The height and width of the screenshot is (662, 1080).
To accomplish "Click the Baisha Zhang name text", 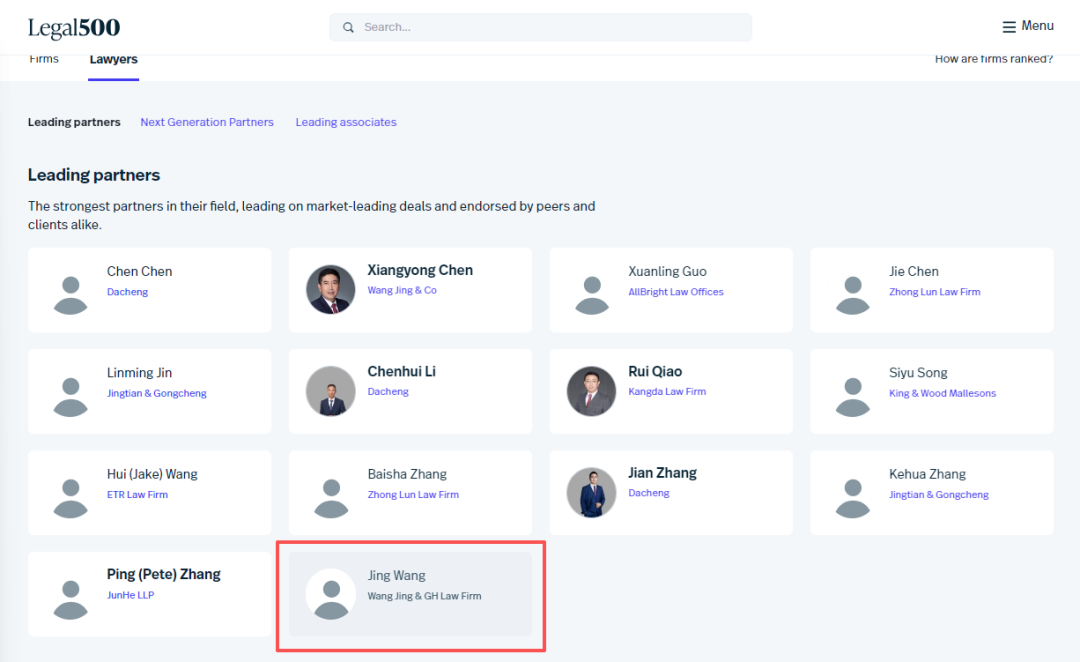I will pyautogui.click(x=407, y=474).
